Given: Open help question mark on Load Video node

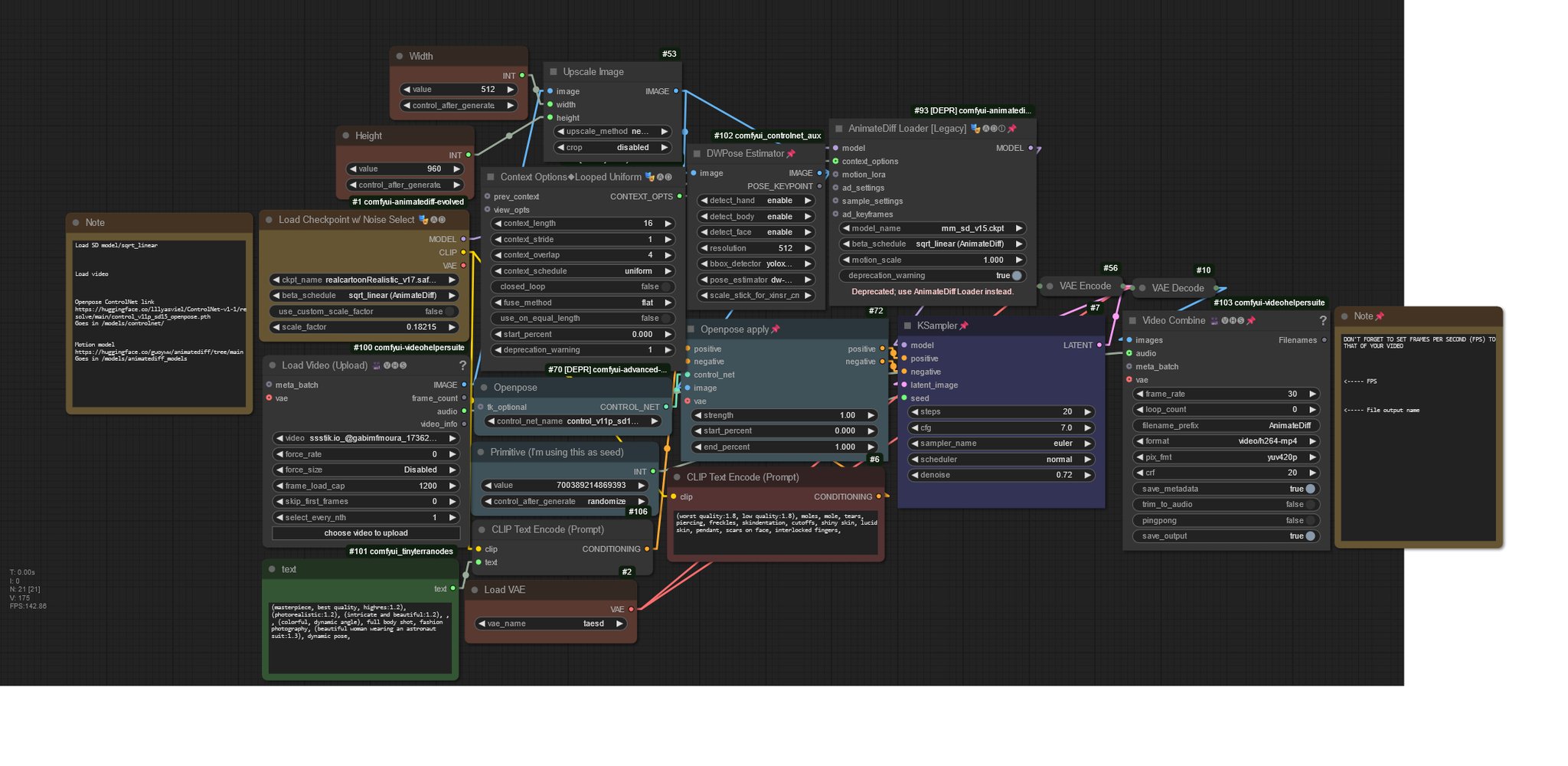Looking at the screenshot, I should (x=462, y=366).
